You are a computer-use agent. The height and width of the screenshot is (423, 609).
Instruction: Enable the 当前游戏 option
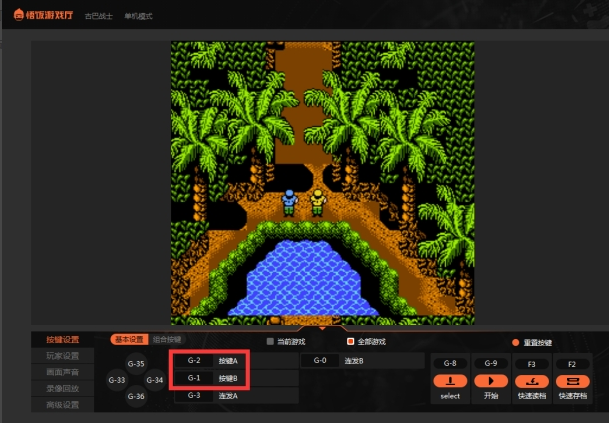(269, 341)
